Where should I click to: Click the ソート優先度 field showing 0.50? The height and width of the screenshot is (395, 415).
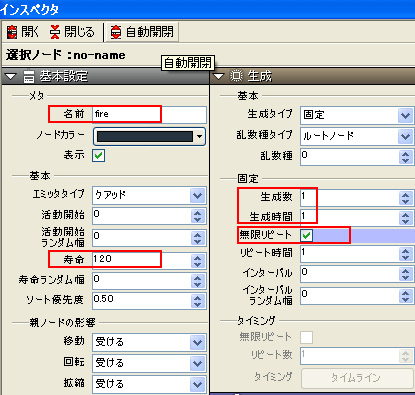(x=142, y=301)
